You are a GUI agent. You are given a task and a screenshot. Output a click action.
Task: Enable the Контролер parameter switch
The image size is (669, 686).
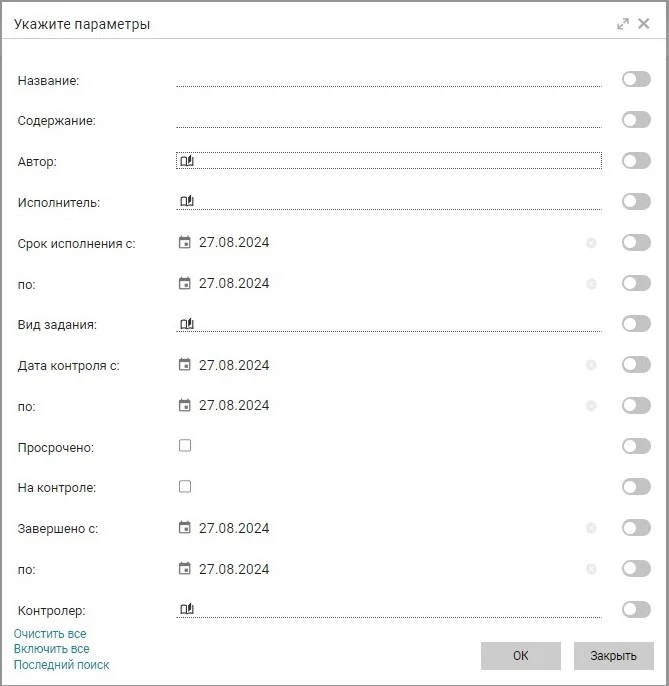(x=636, y=609)
